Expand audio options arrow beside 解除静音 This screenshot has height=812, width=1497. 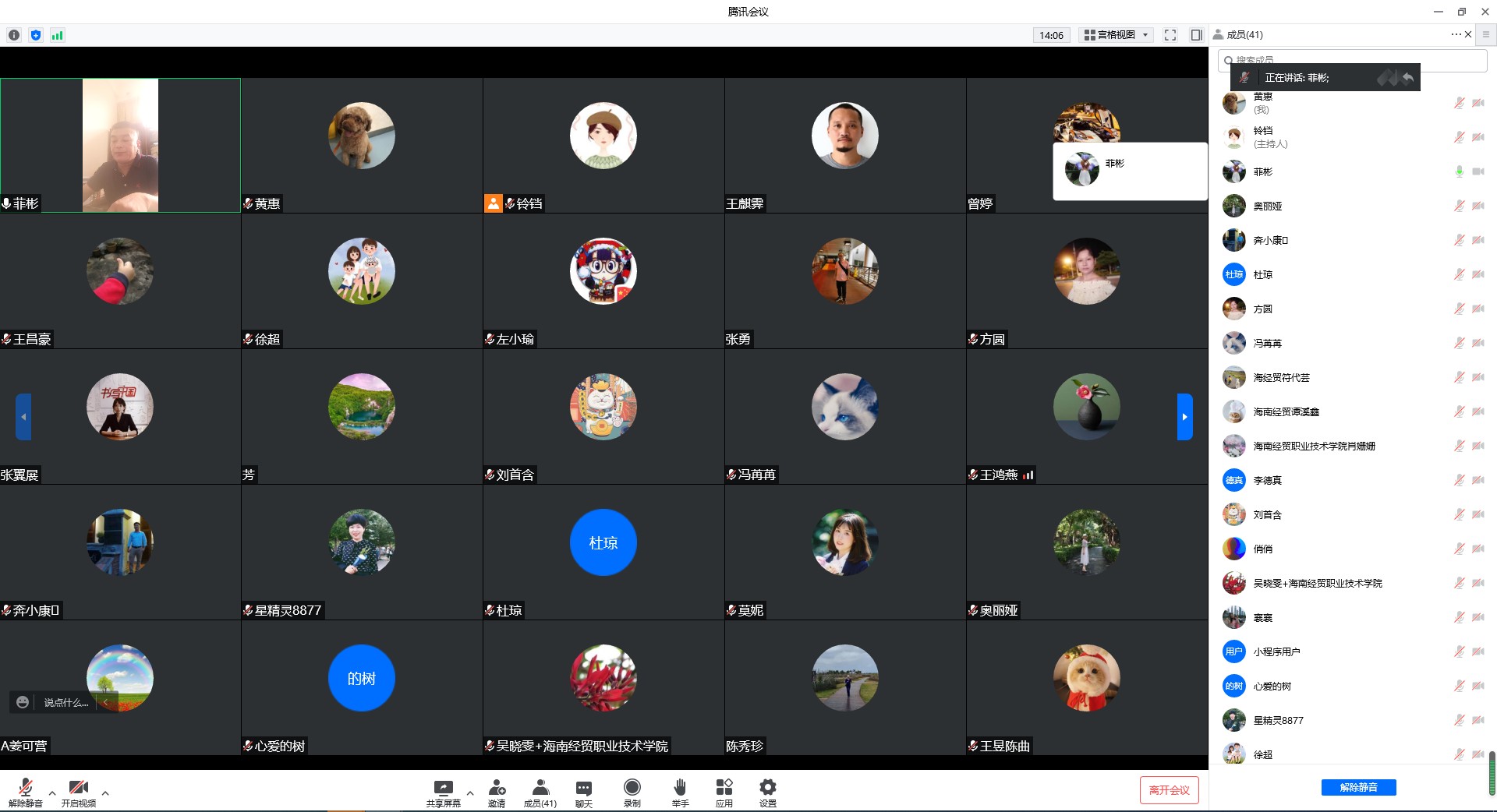52,793
